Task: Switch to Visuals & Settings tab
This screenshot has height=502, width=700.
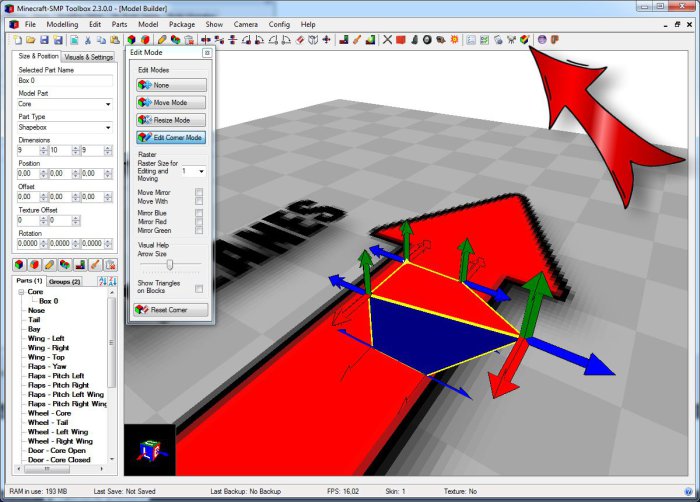Action: [88, 57]
